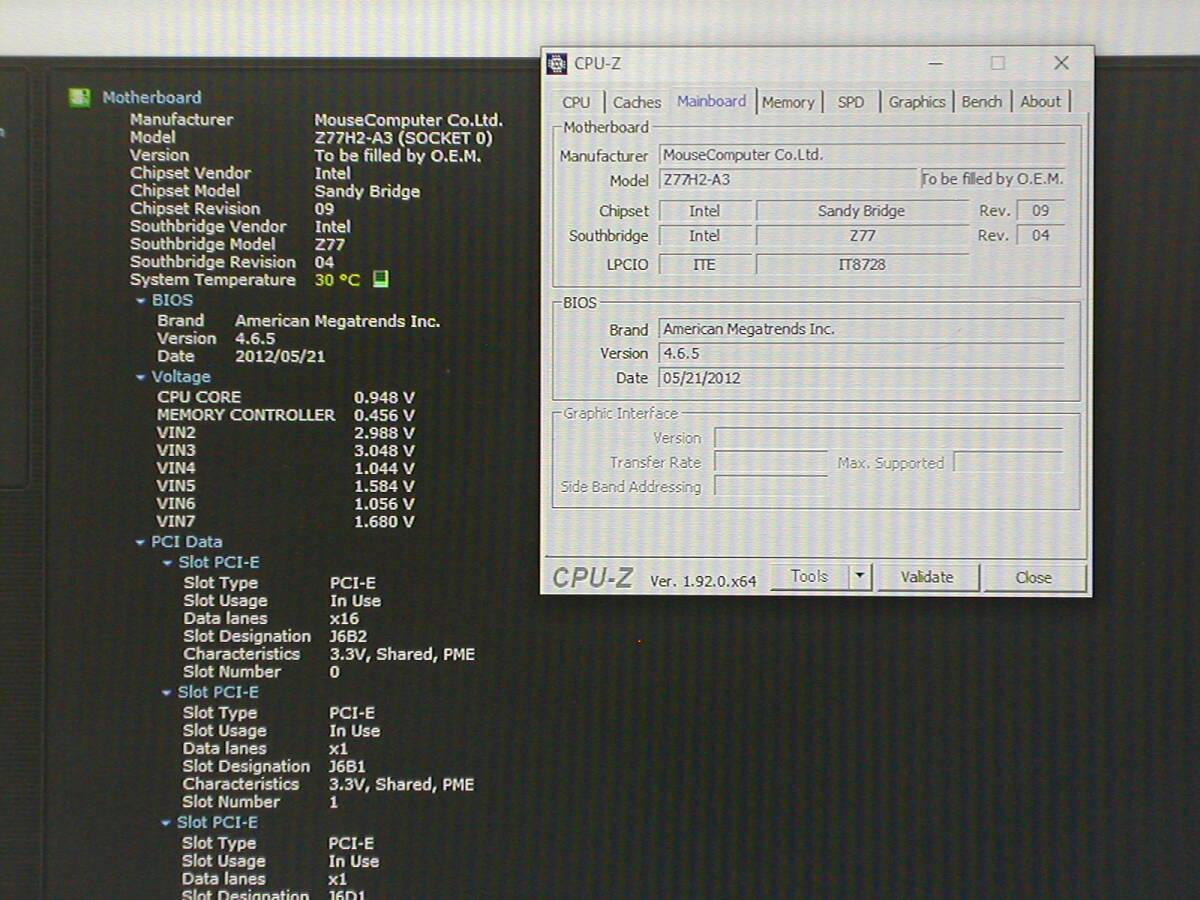Click the CPU-Z BIOS Version field 4.6.5
1200x900 pixels.
pyautogui.click(x=861, y=354)
